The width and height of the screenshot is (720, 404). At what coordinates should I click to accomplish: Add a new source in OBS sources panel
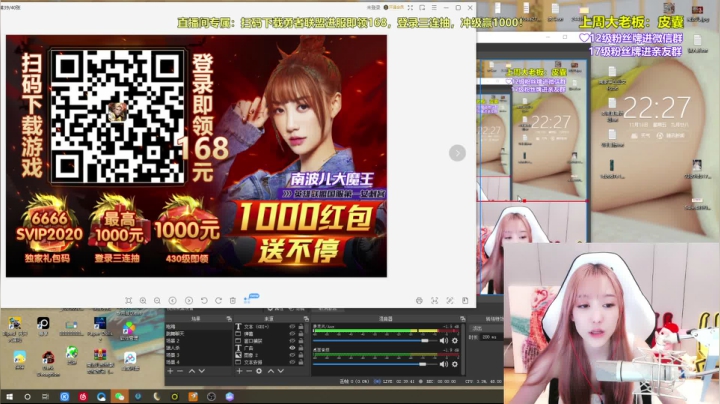click(239, 371)
